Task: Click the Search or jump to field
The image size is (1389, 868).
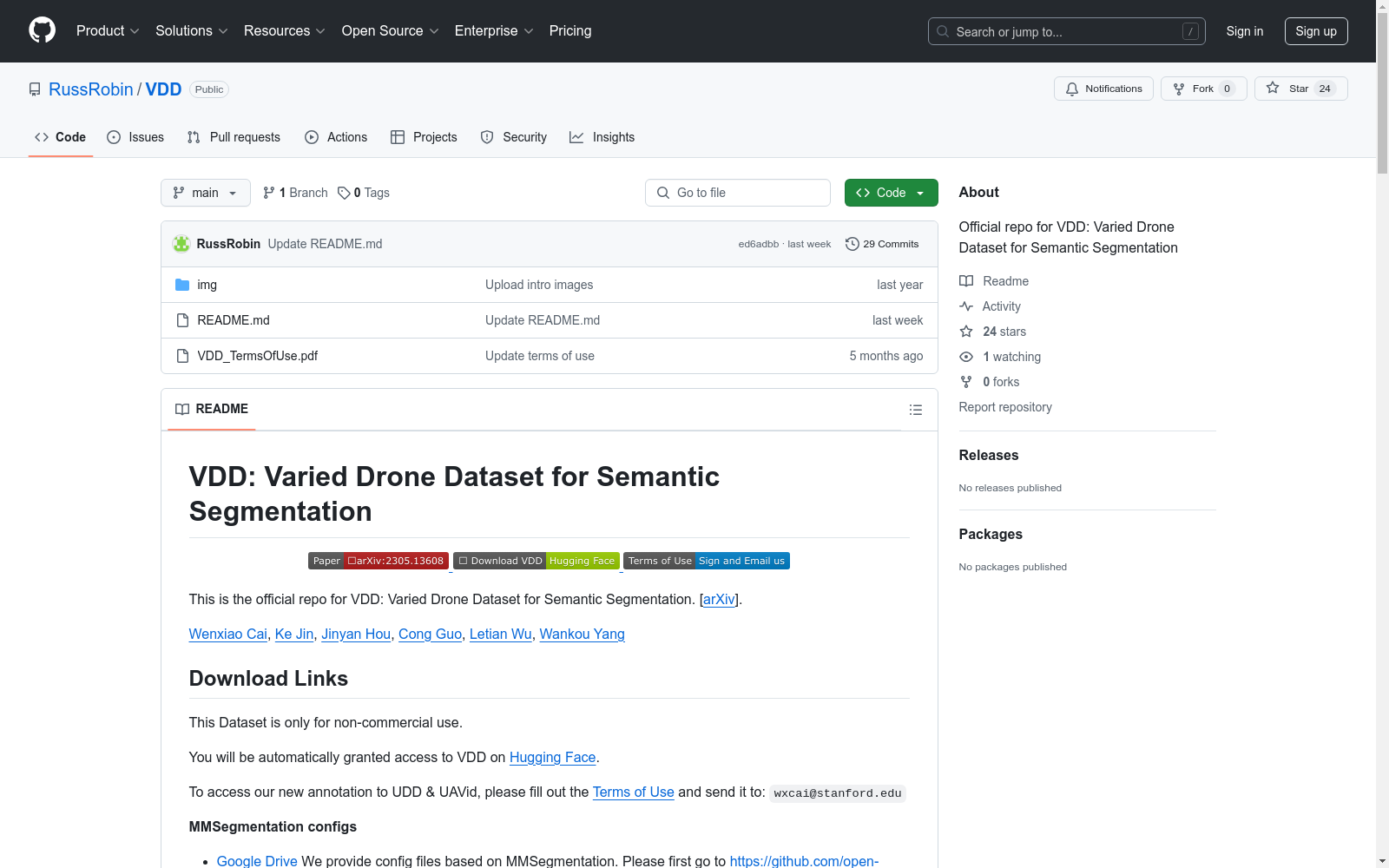Action: pyautogui.click(x=1067, y=31)
